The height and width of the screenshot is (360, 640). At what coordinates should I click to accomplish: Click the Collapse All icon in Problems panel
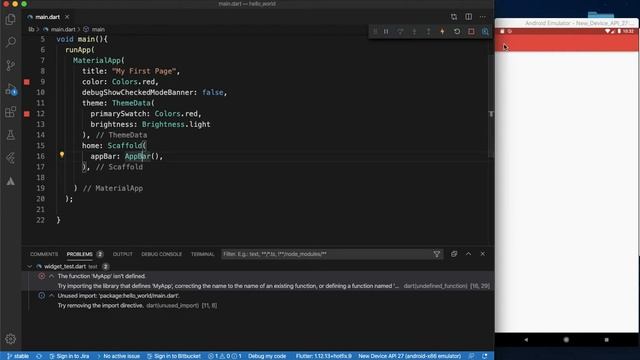point(454,254)
